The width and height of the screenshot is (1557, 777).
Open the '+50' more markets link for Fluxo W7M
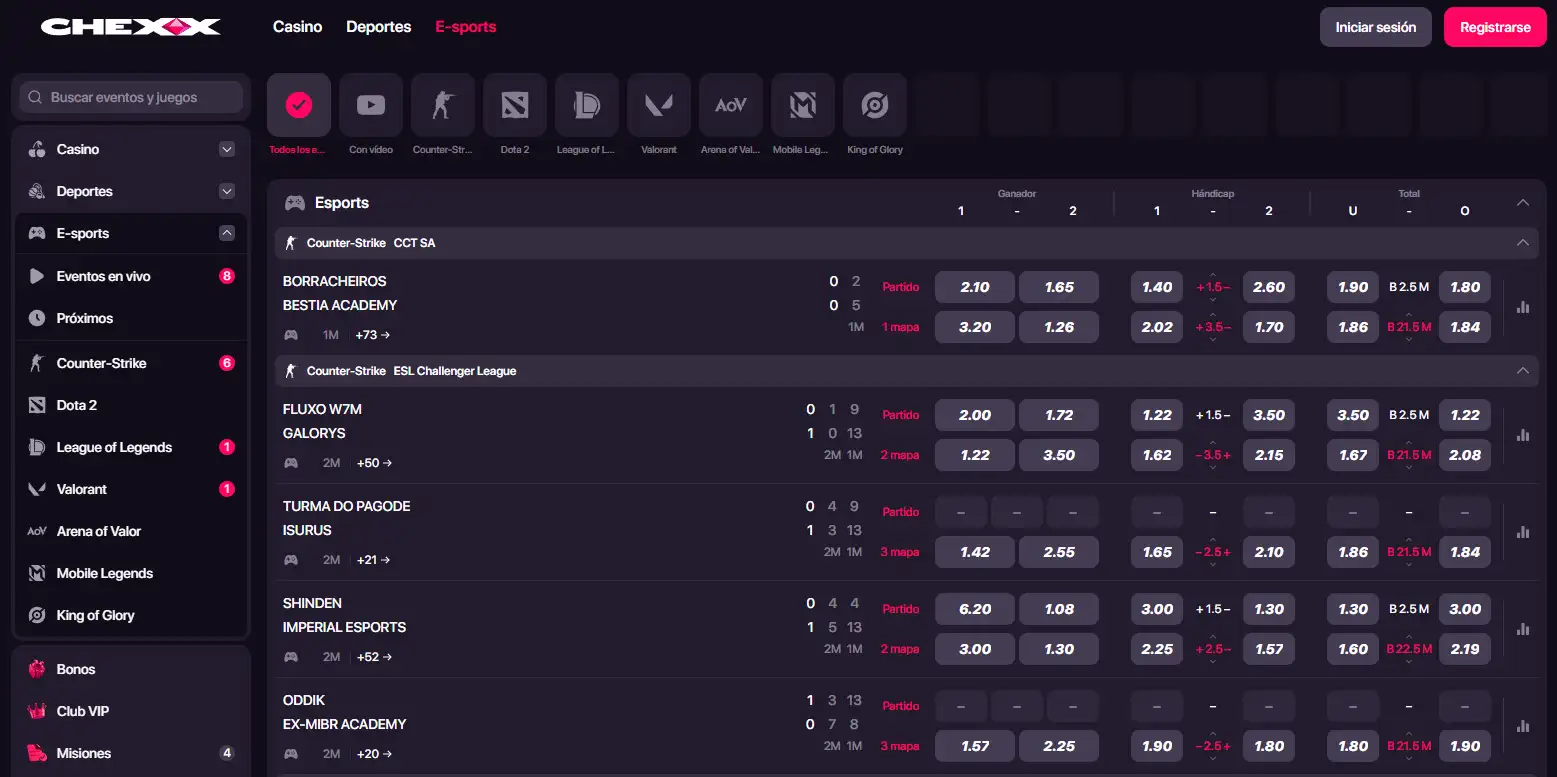373,463
